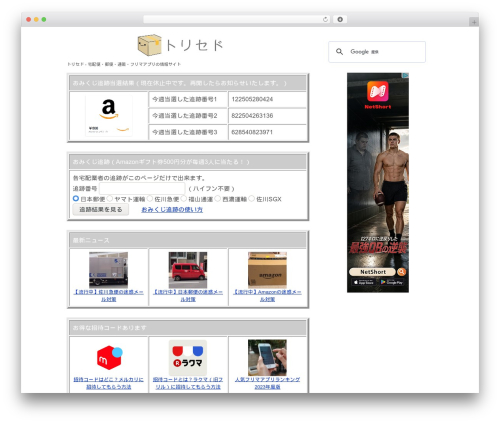Click the Sagawa truck news photo
The image size is (500, 423).
point(108,270)
